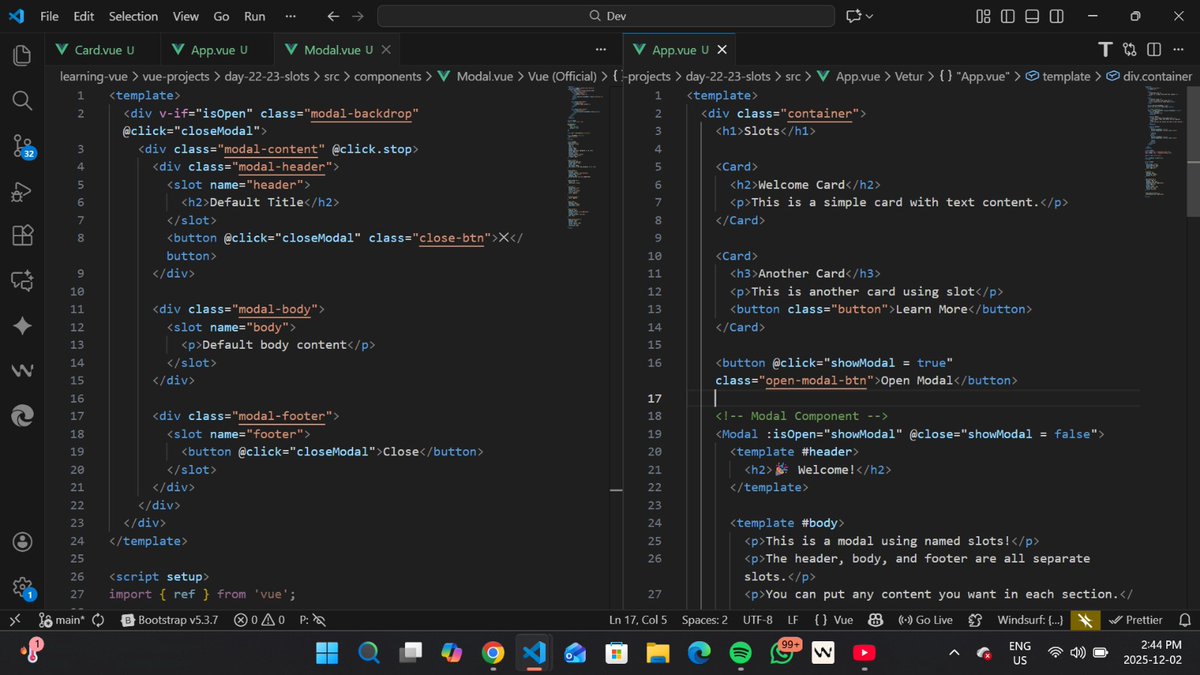1200x675 pixels.
Task: Open Spotify from the taskbar
Action: tap(740, 653)
